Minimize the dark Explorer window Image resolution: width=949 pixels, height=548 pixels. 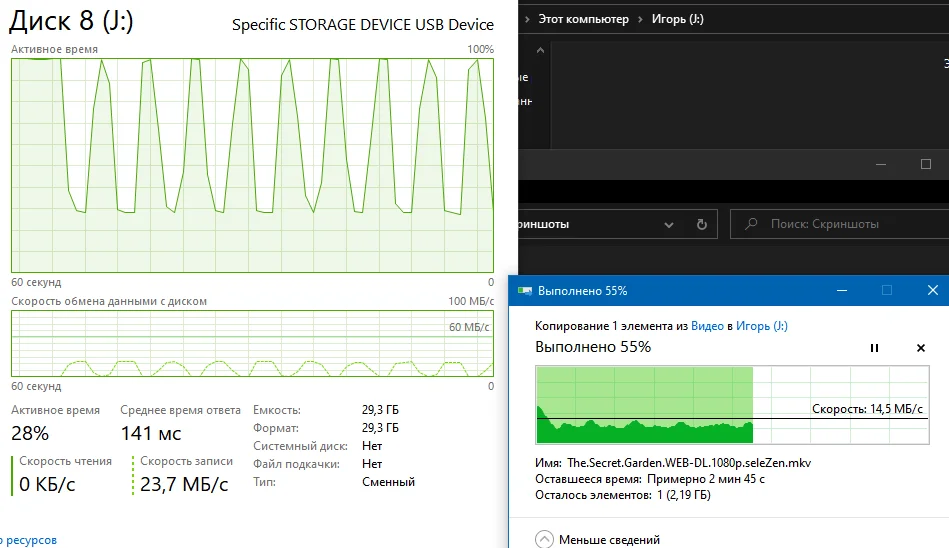(x=881, y=164)
